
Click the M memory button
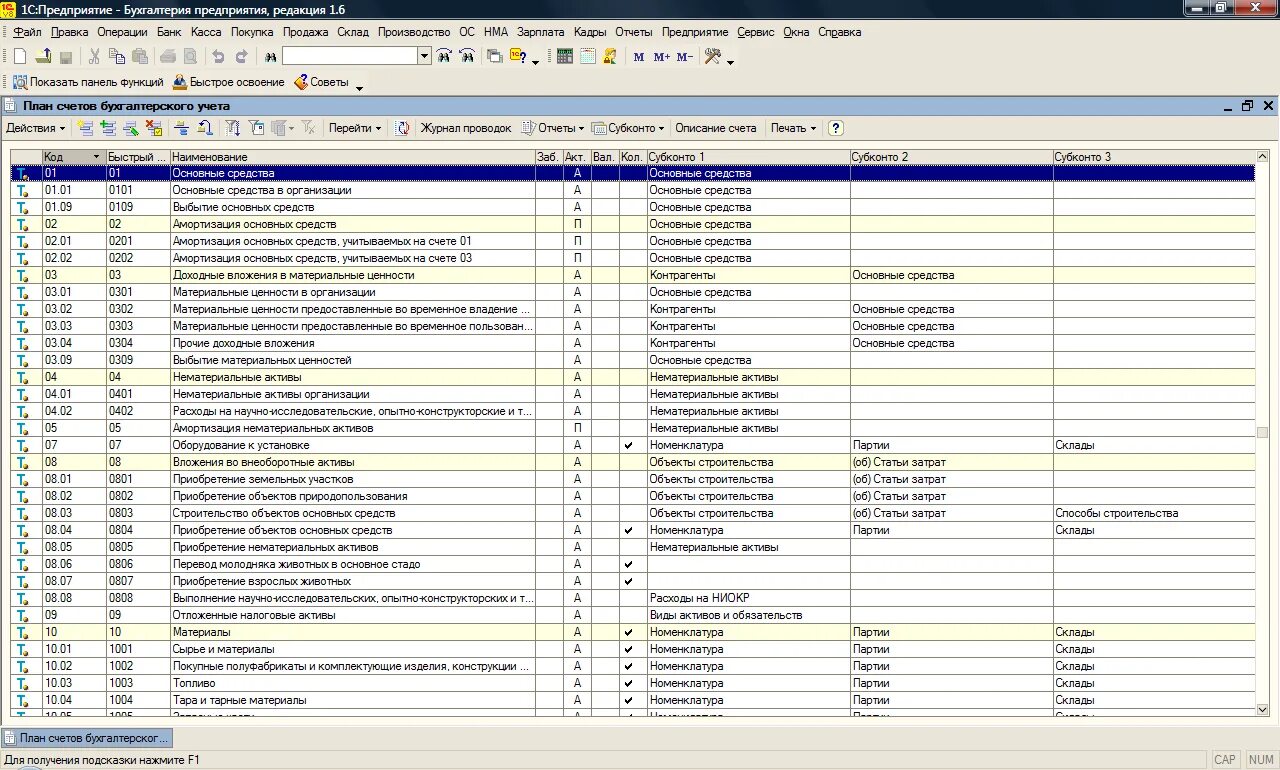pos(639,57)
